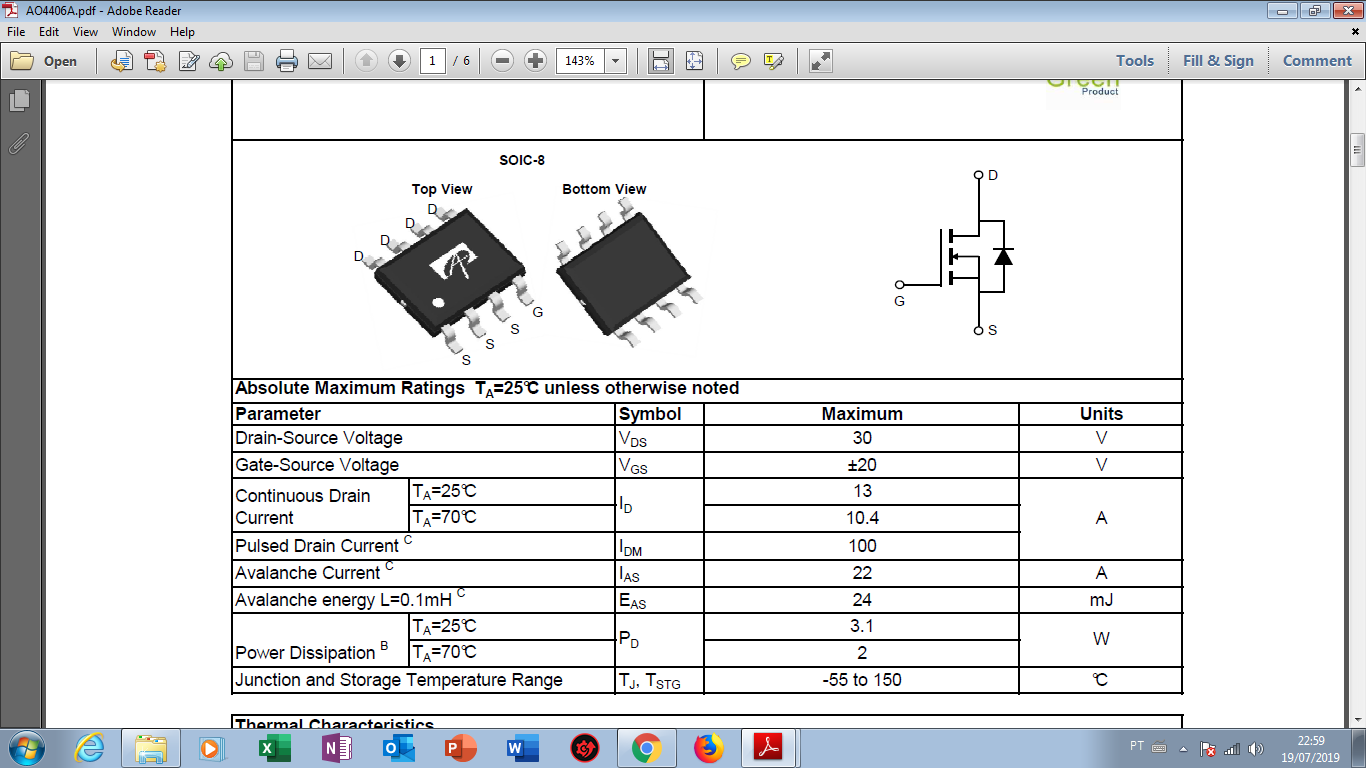Screen dimensions: 1366x768
Task: Go to the next page arrow
Action: (x=399, y=61)
